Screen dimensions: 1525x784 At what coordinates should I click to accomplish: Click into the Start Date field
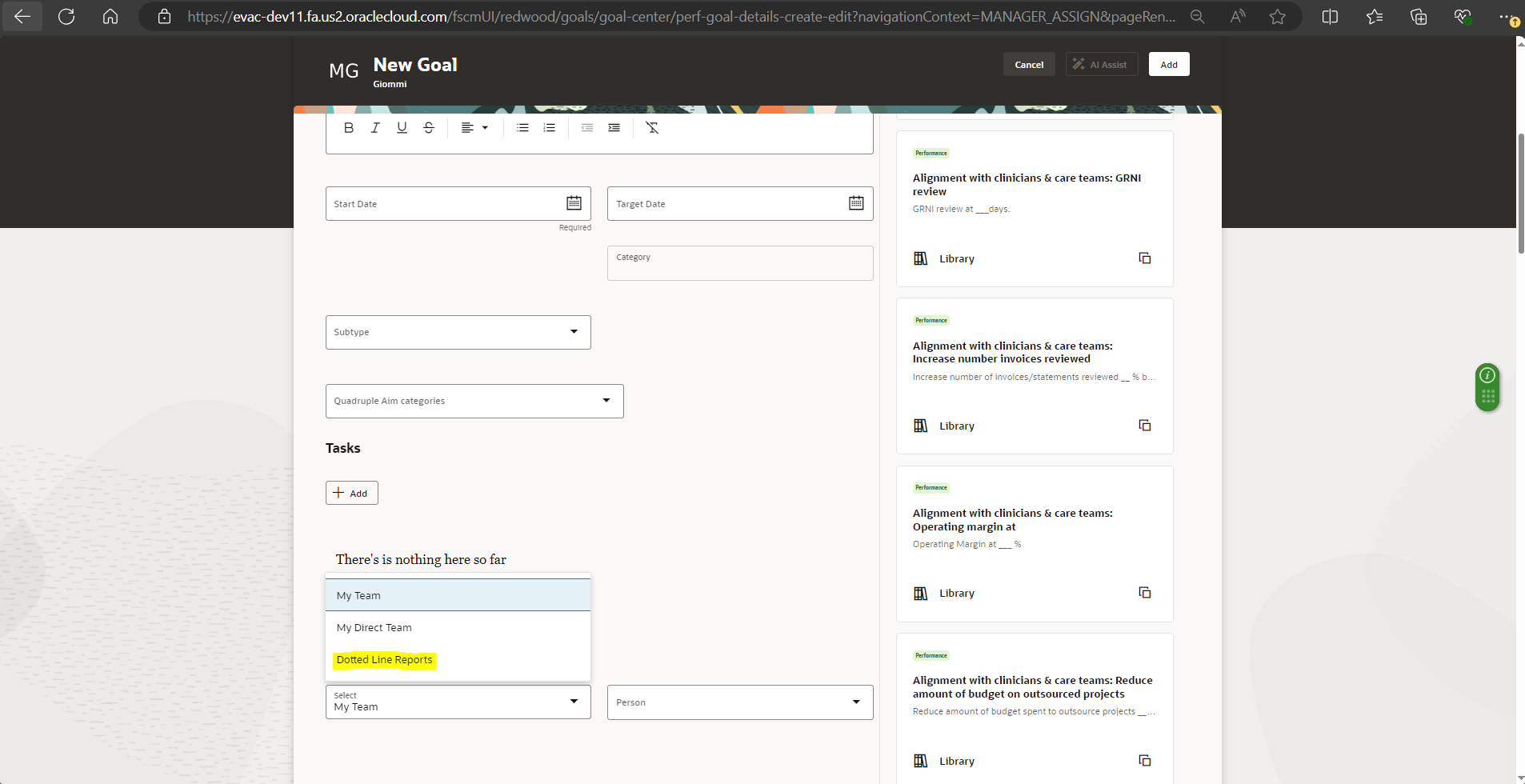(458, 204)
